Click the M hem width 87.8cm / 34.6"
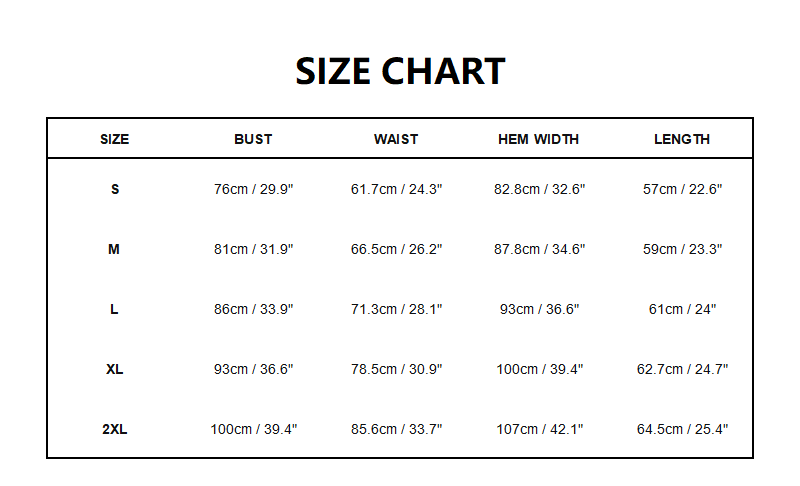This screenshot has height=486, width=800. coord(539,249)
